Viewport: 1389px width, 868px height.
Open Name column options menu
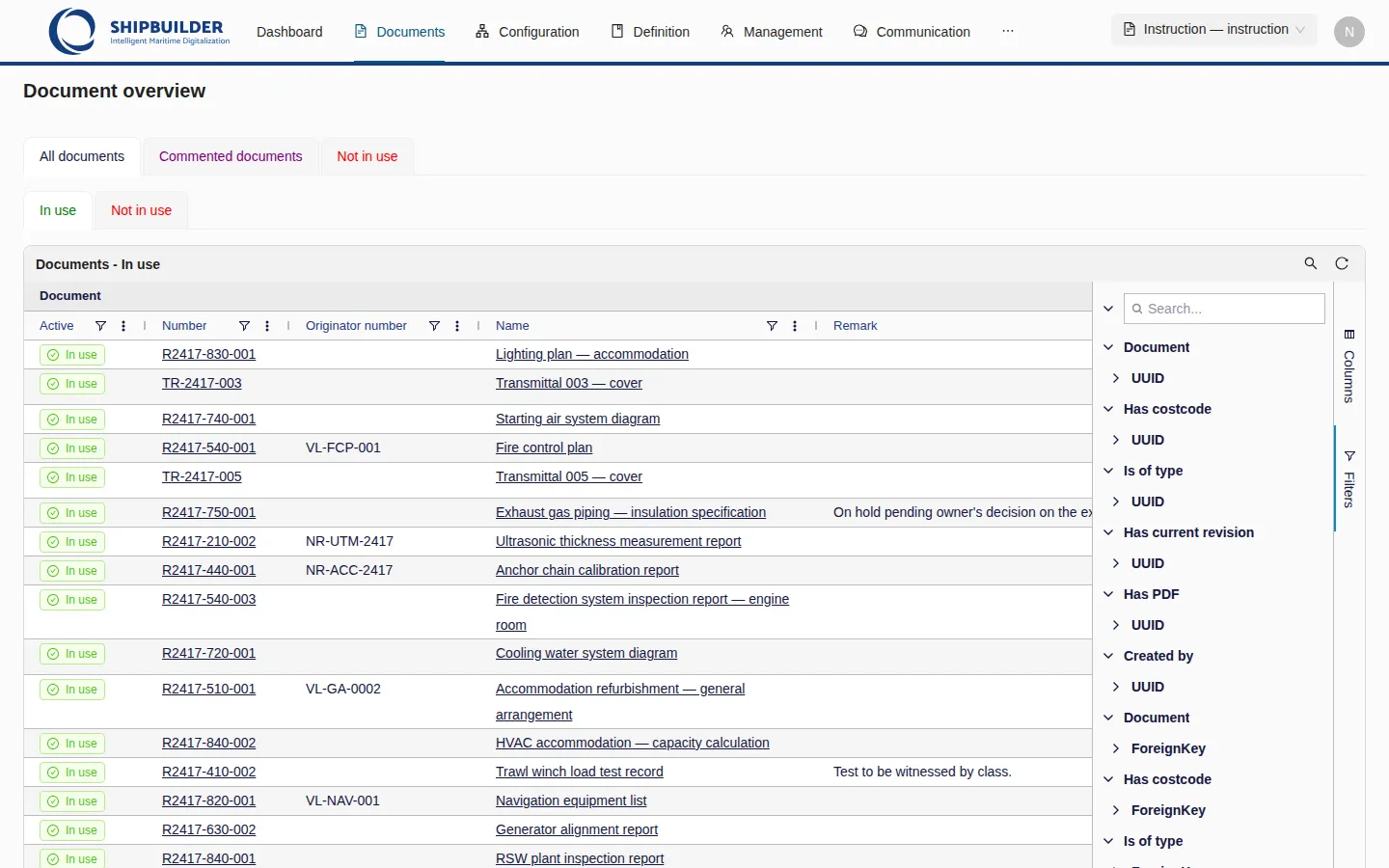(x=795, y=326)
